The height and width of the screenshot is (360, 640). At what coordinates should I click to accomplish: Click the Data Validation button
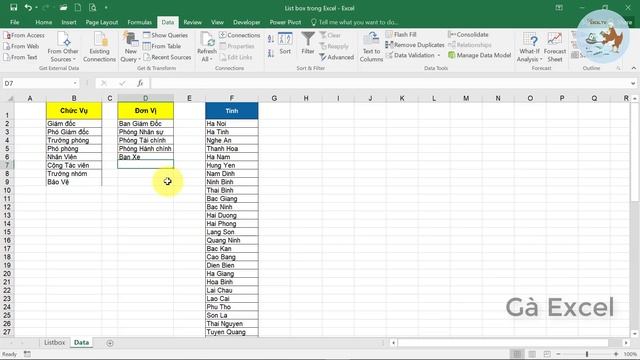click(x=411, y=55)
